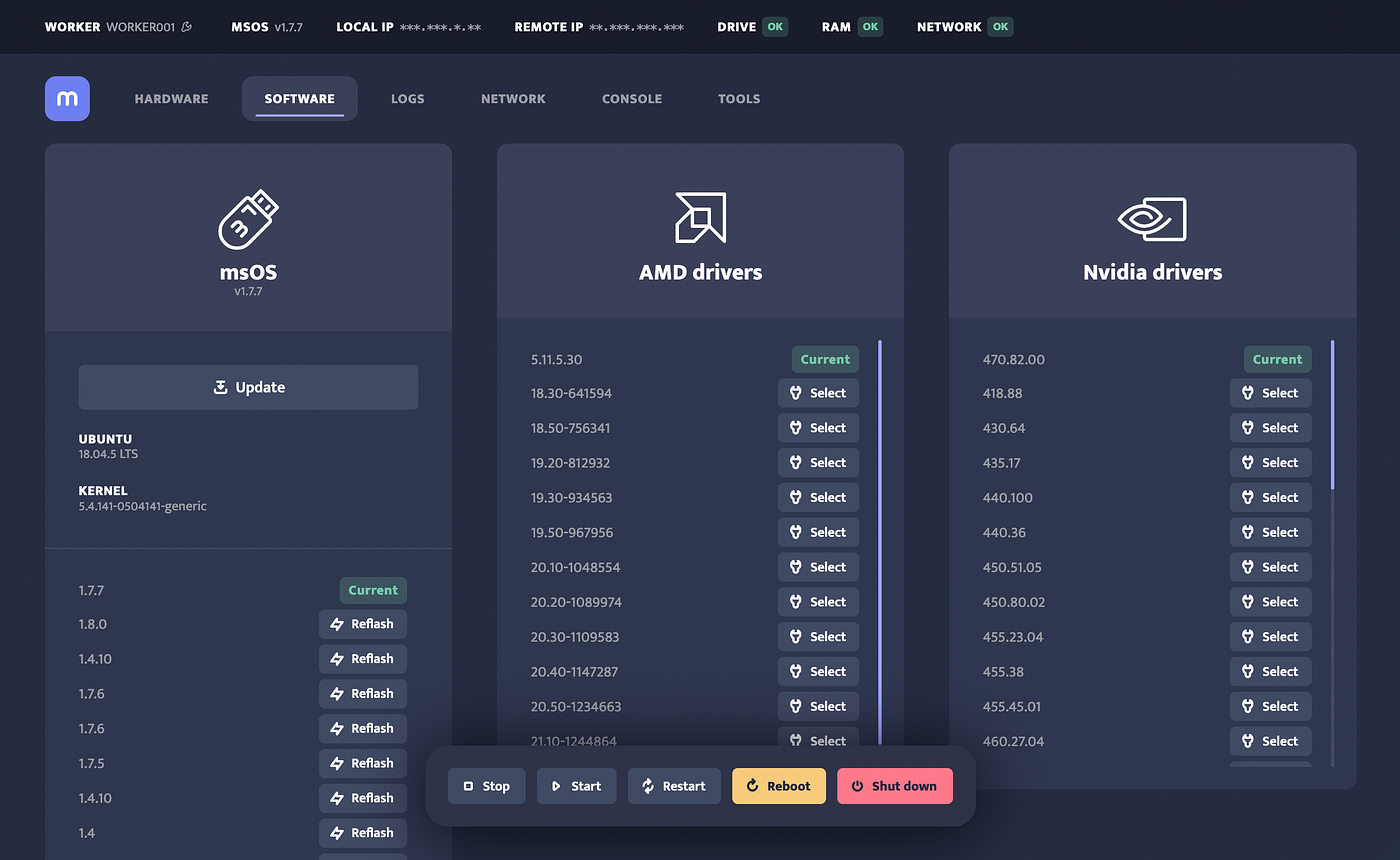
Task: Reflash msOS version 1.4
Action: tap(363, 833)
